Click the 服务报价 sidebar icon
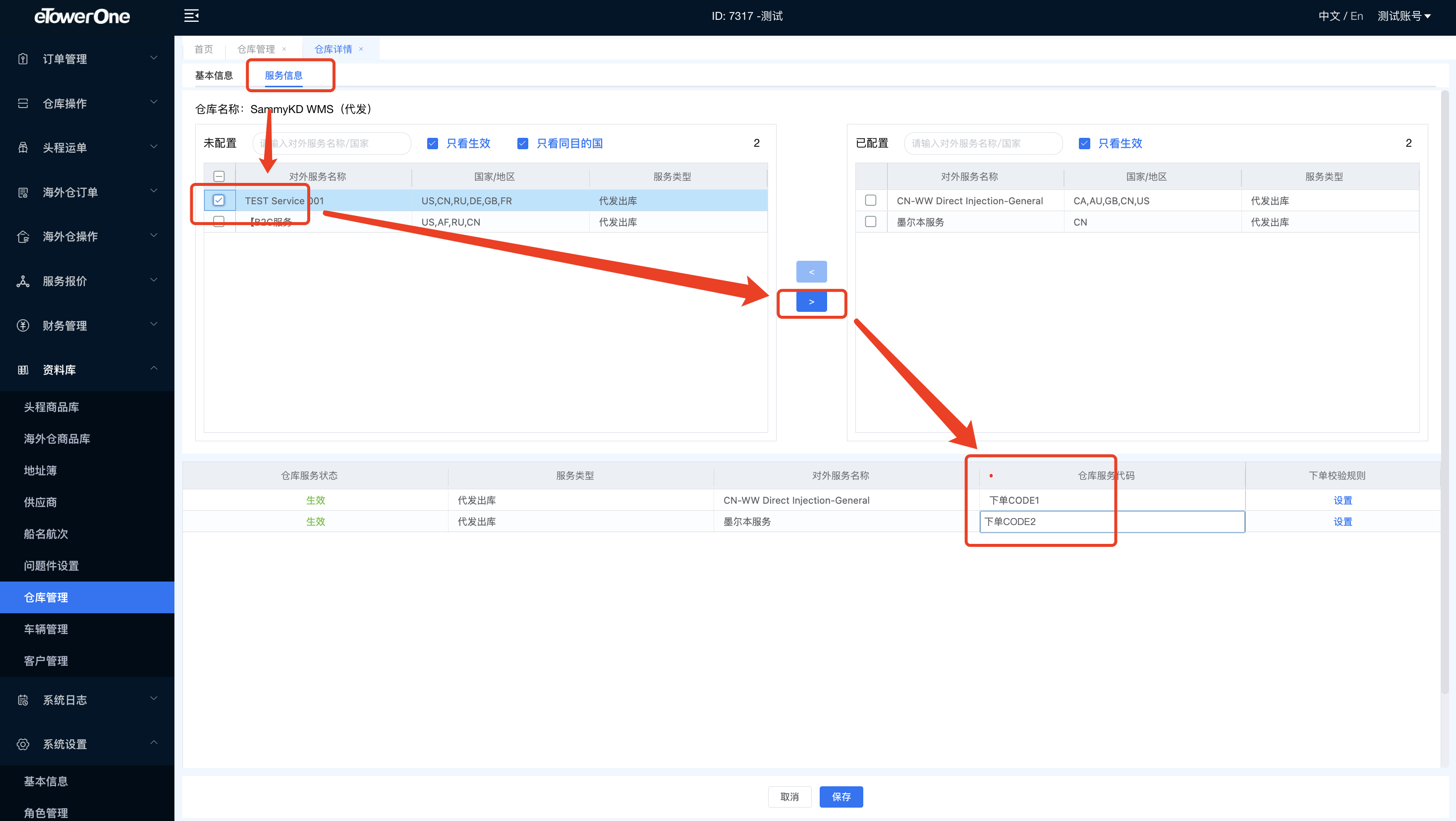 point(23,281)
